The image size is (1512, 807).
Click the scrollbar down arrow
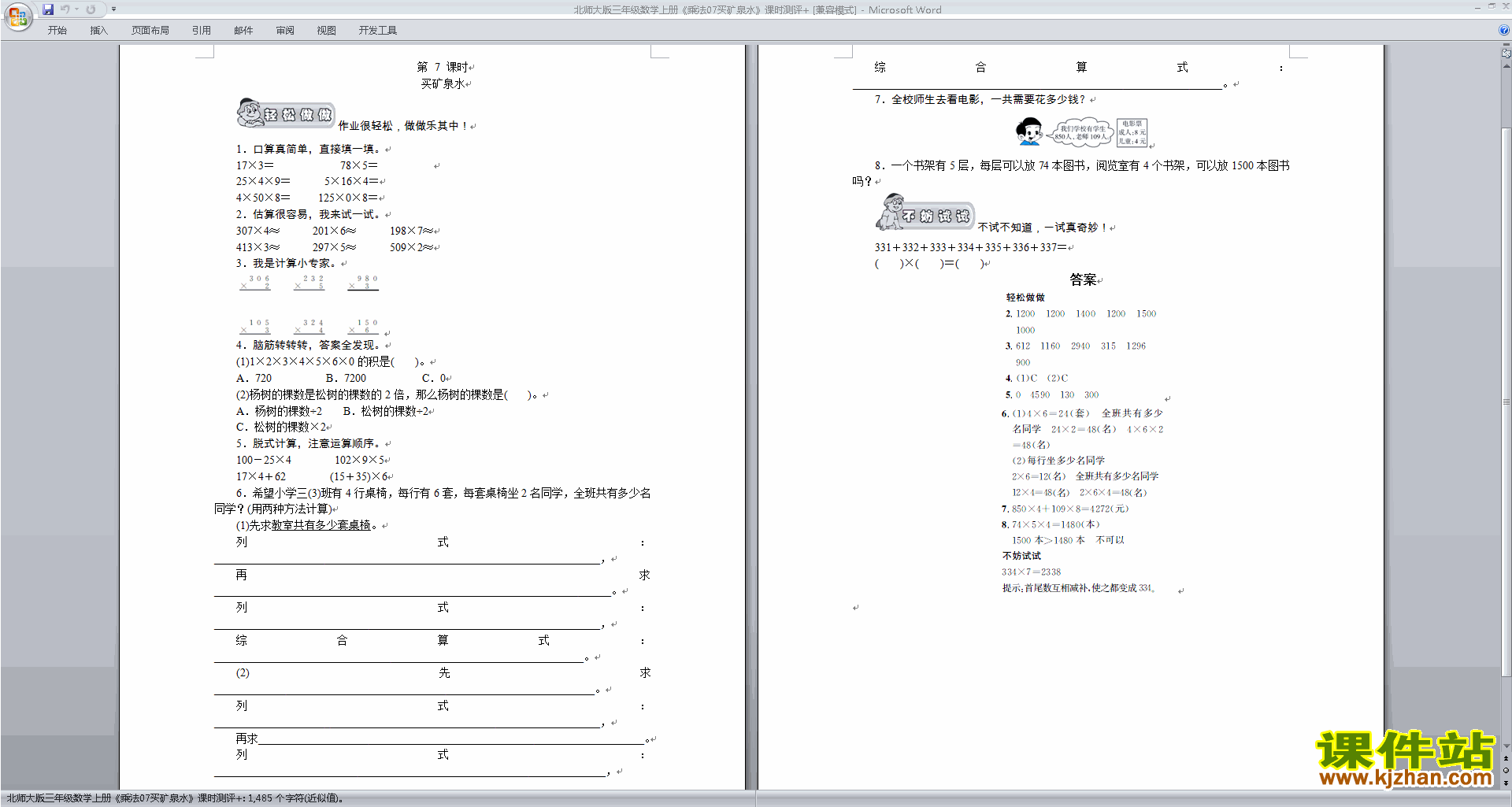pos(1506,746)
